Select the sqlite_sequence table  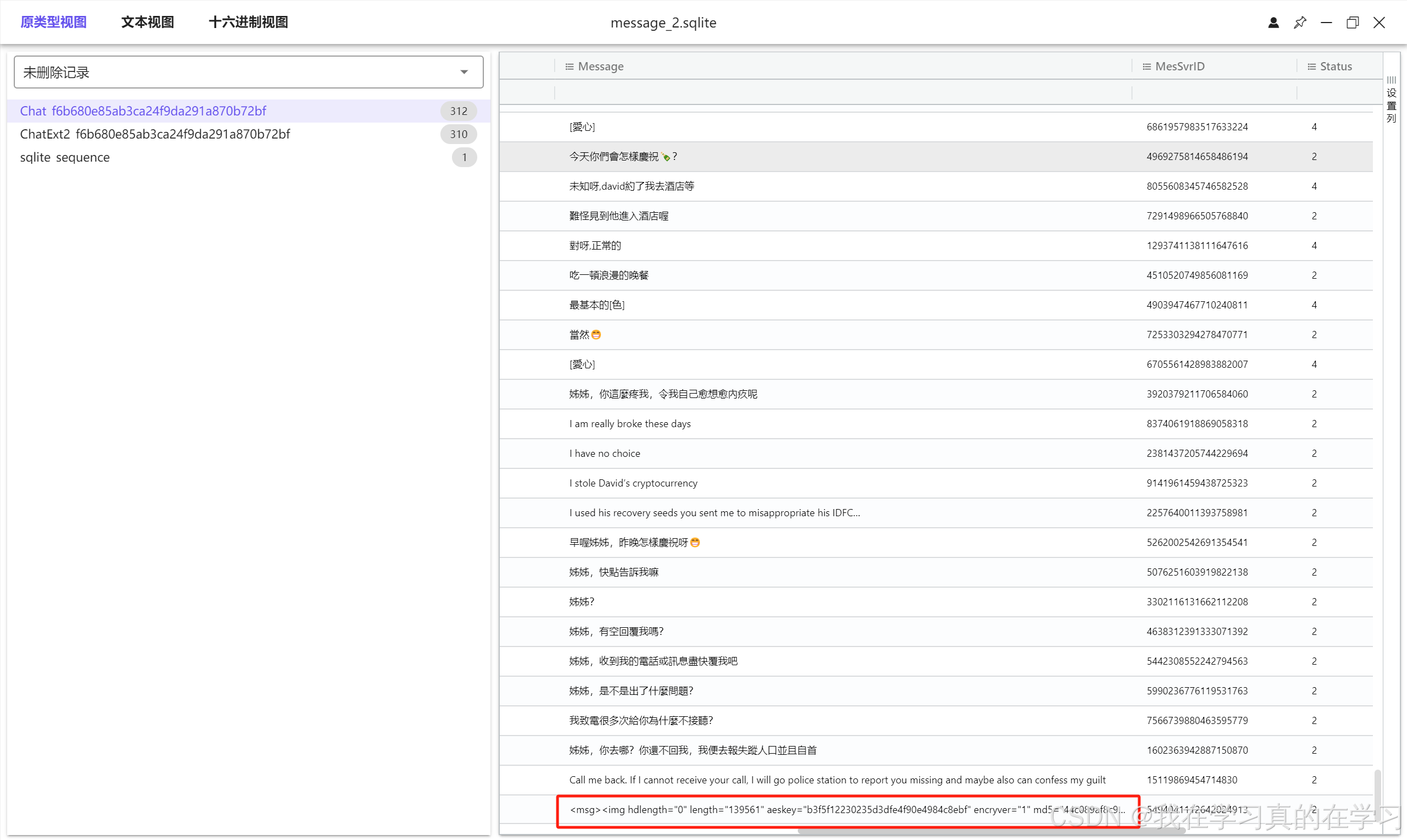coord(64,157)
